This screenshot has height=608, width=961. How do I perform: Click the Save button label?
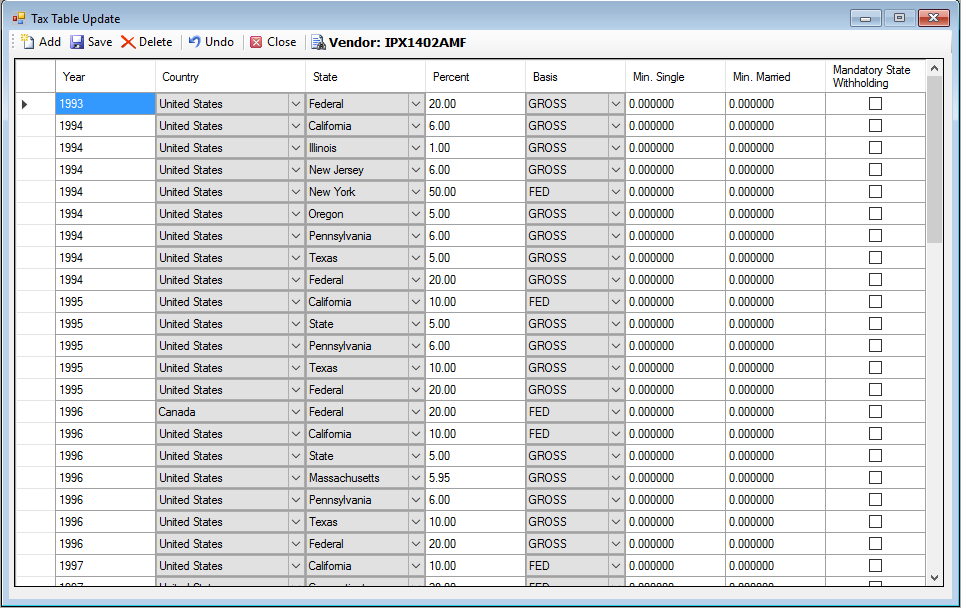(100, 42)
